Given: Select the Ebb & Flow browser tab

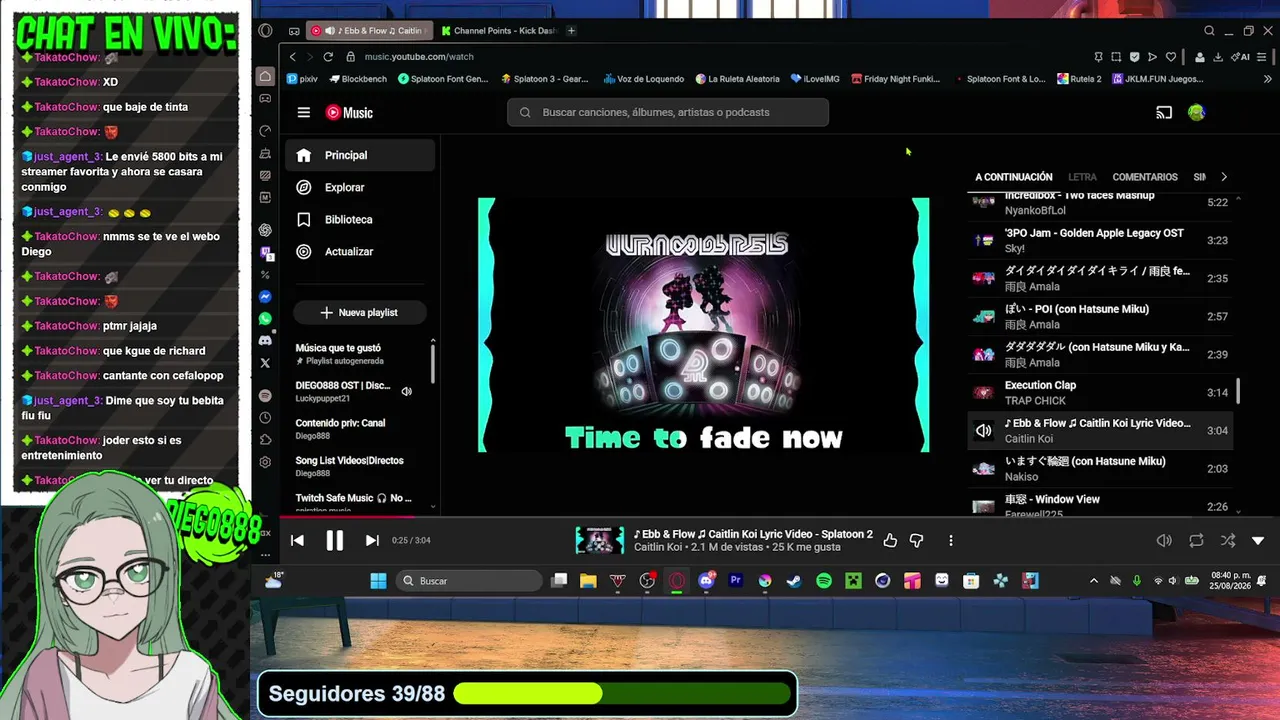Looking at the screenshot, I should click(x=369, y=31).
